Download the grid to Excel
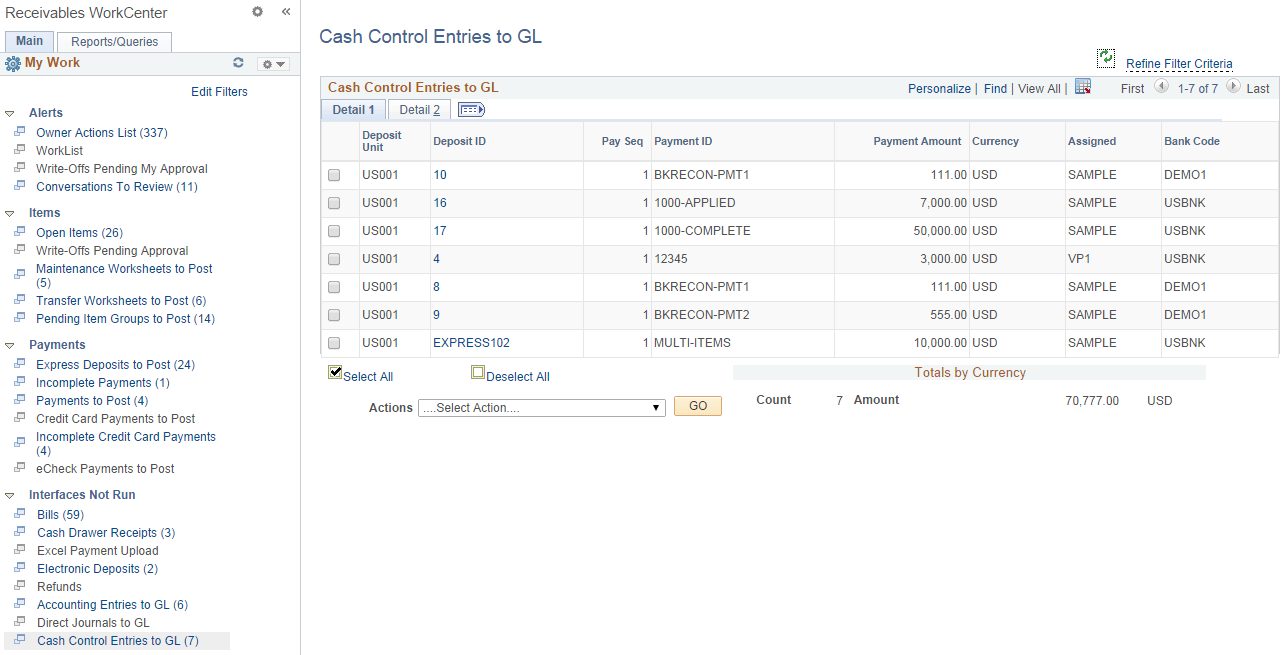The width and height of the screenshot is (1284, 655). 1083,87
